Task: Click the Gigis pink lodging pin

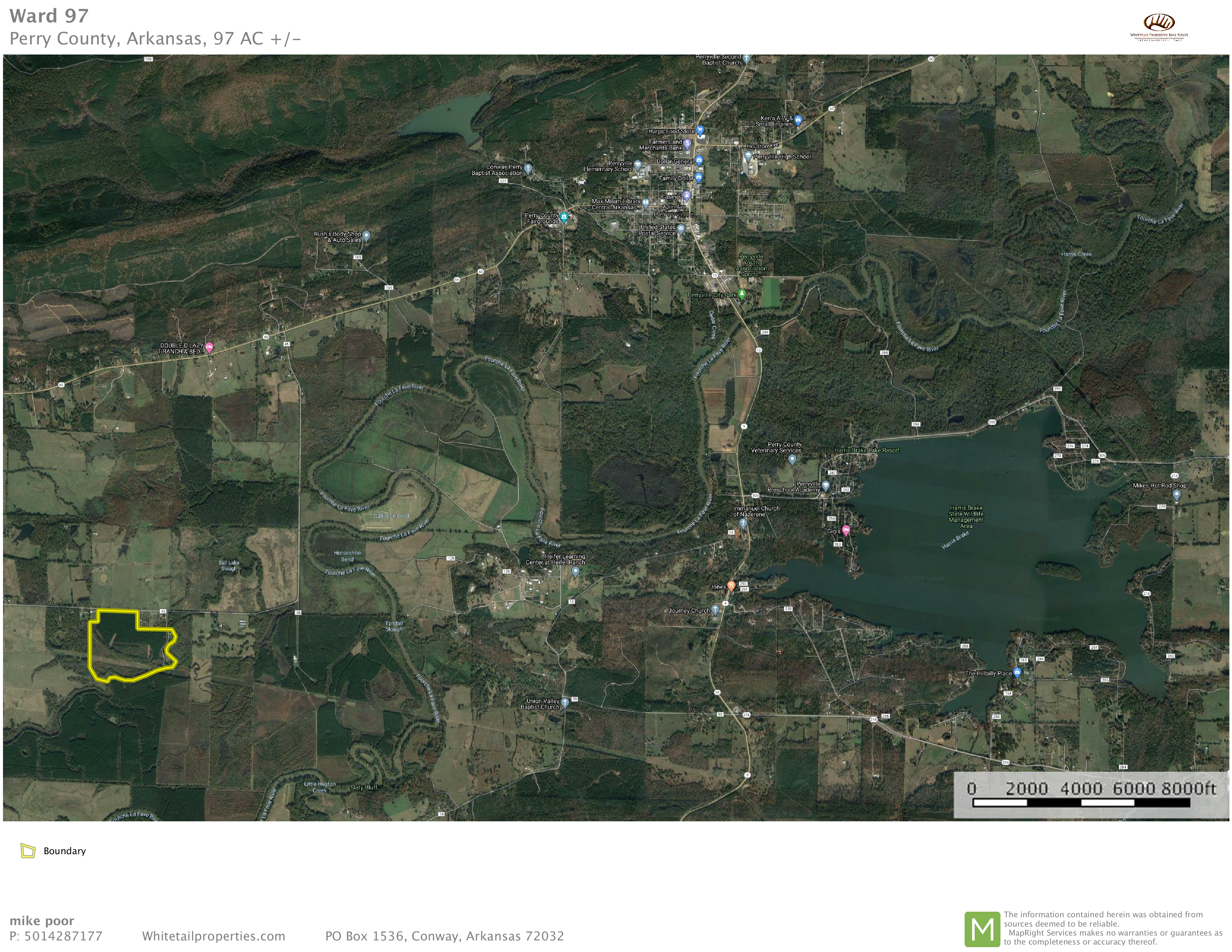Action: click(x=846, y=530)
